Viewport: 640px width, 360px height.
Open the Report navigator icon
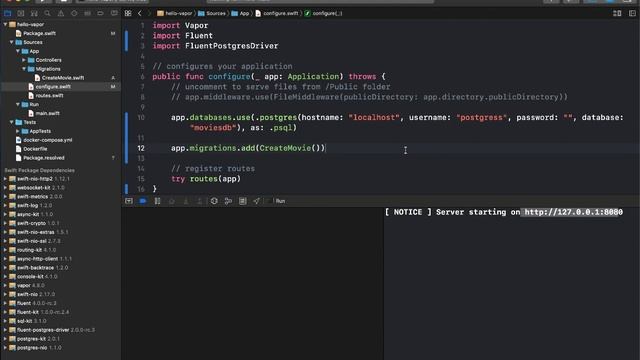(114, 13)
